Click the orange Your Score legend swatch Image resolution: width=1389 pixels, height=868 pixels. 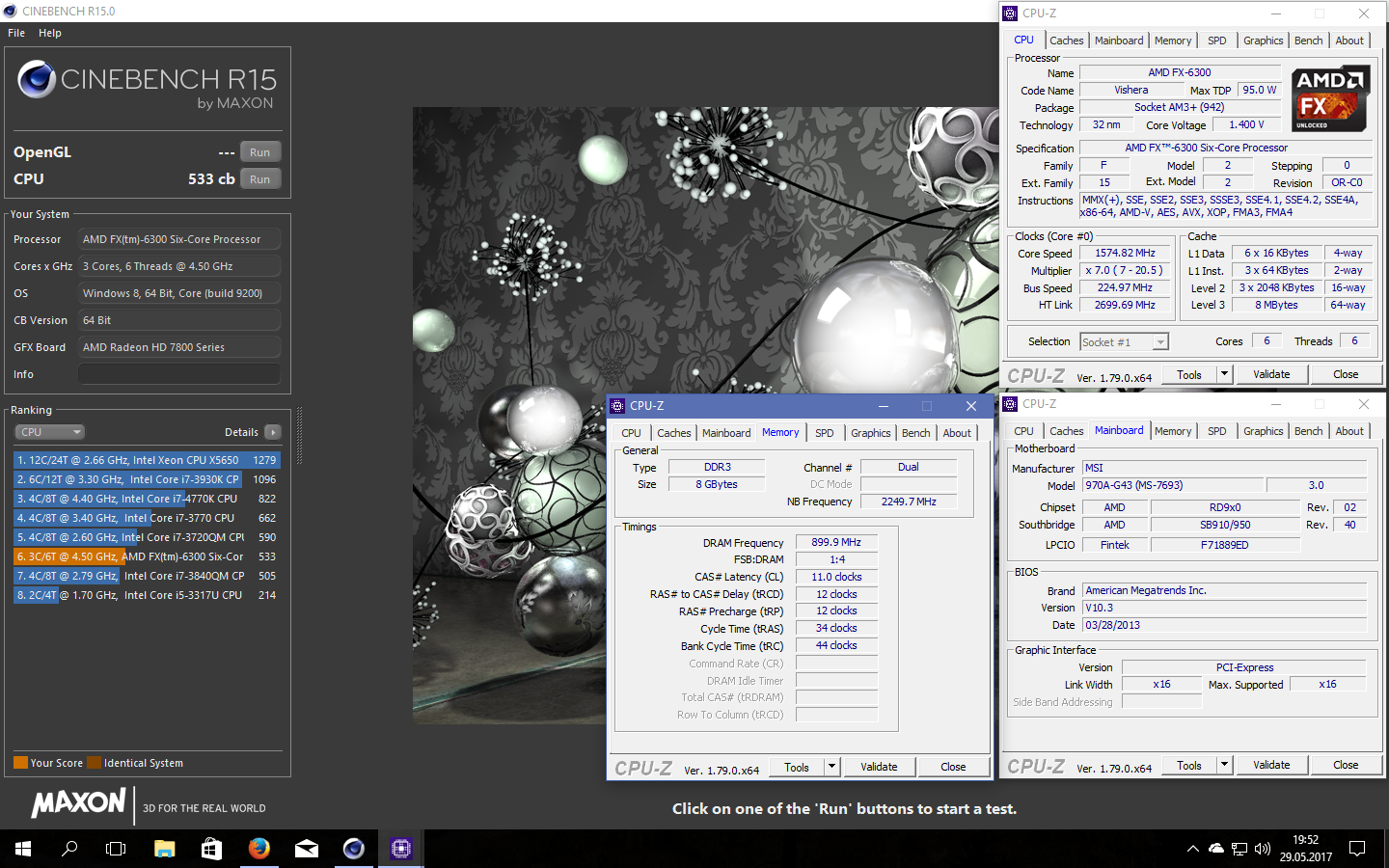pyautogui.click(x=20, y=763)
